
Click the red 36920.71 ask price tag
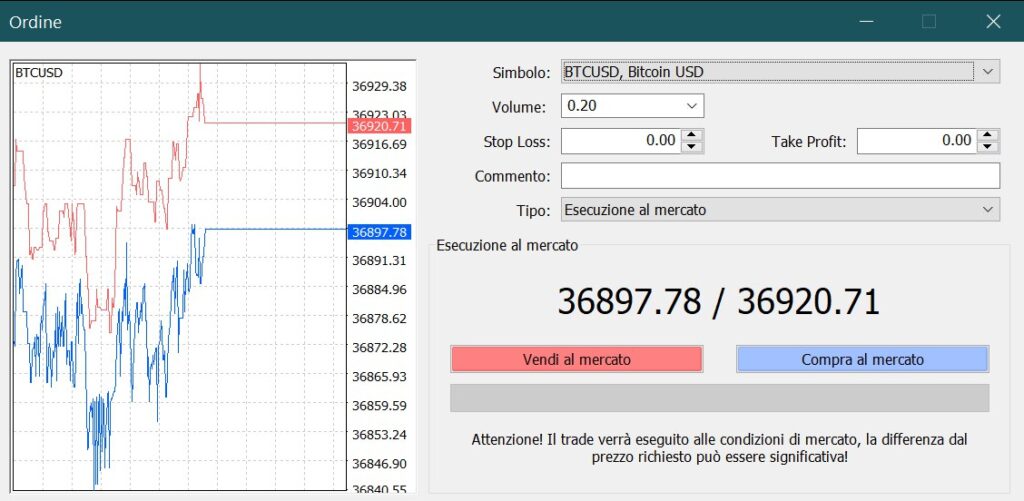click(379, 126)
